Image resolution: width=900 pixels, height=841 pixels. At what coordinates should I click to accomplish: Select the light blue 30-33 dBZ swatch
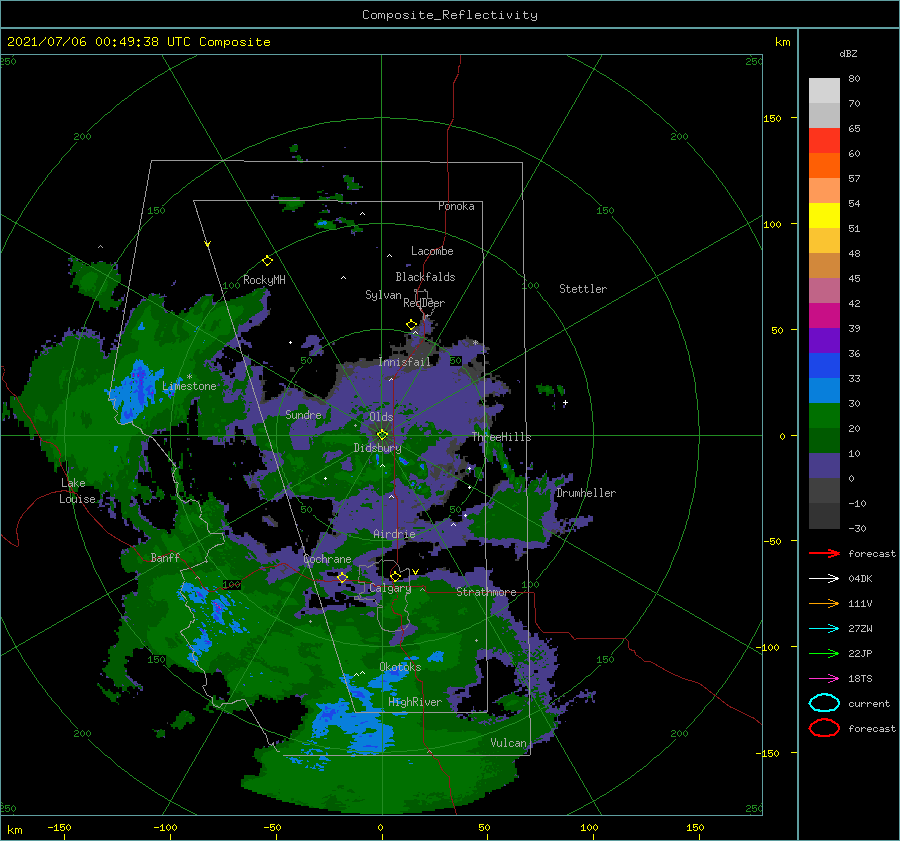point(824,391)
